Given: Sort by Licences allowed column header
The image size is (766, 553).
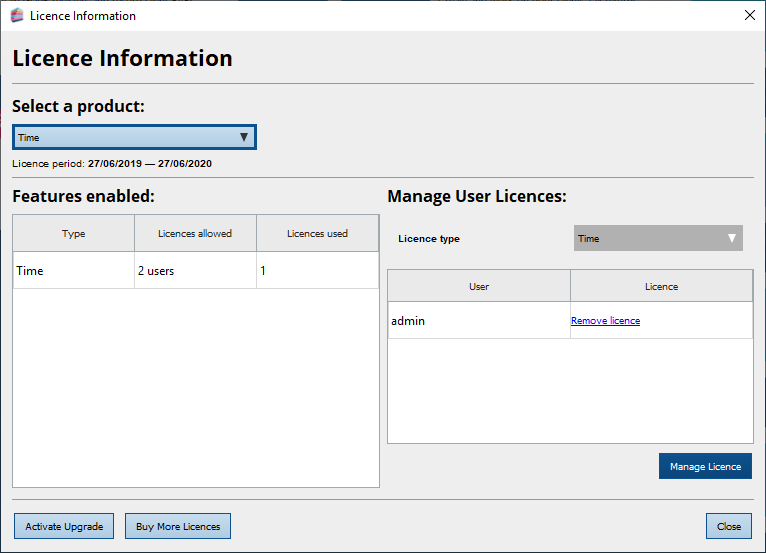Looking at the screenshot, I should (x=195, y=234).
